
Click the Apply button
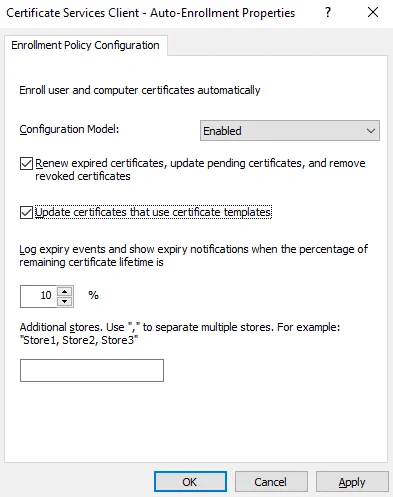click(352, 482)
